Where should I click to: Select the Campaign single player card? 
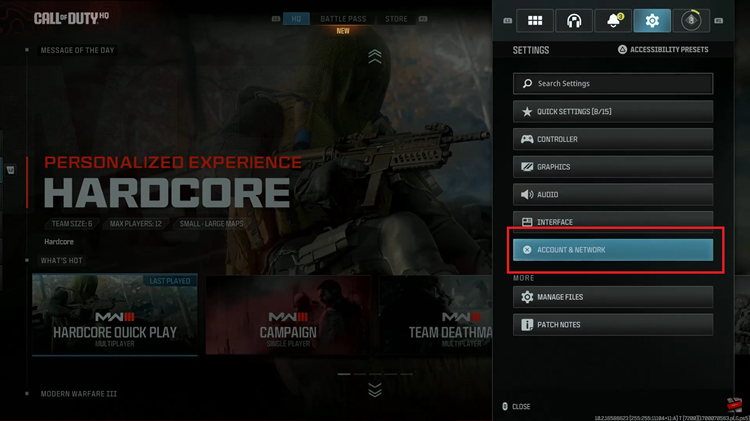(288, 314)
